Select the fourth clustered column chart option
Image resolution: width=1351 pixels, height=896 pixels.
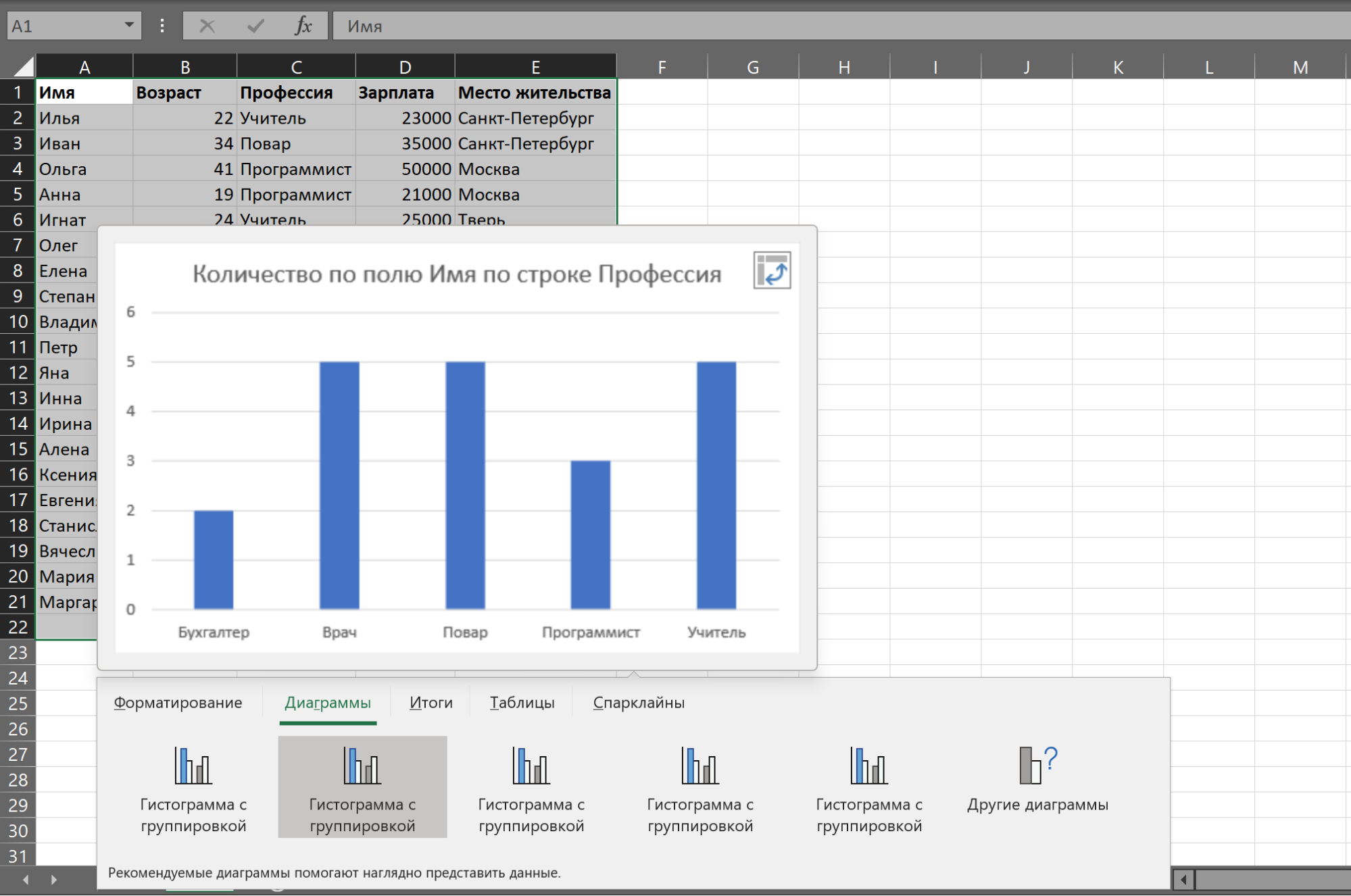point(700,787)
